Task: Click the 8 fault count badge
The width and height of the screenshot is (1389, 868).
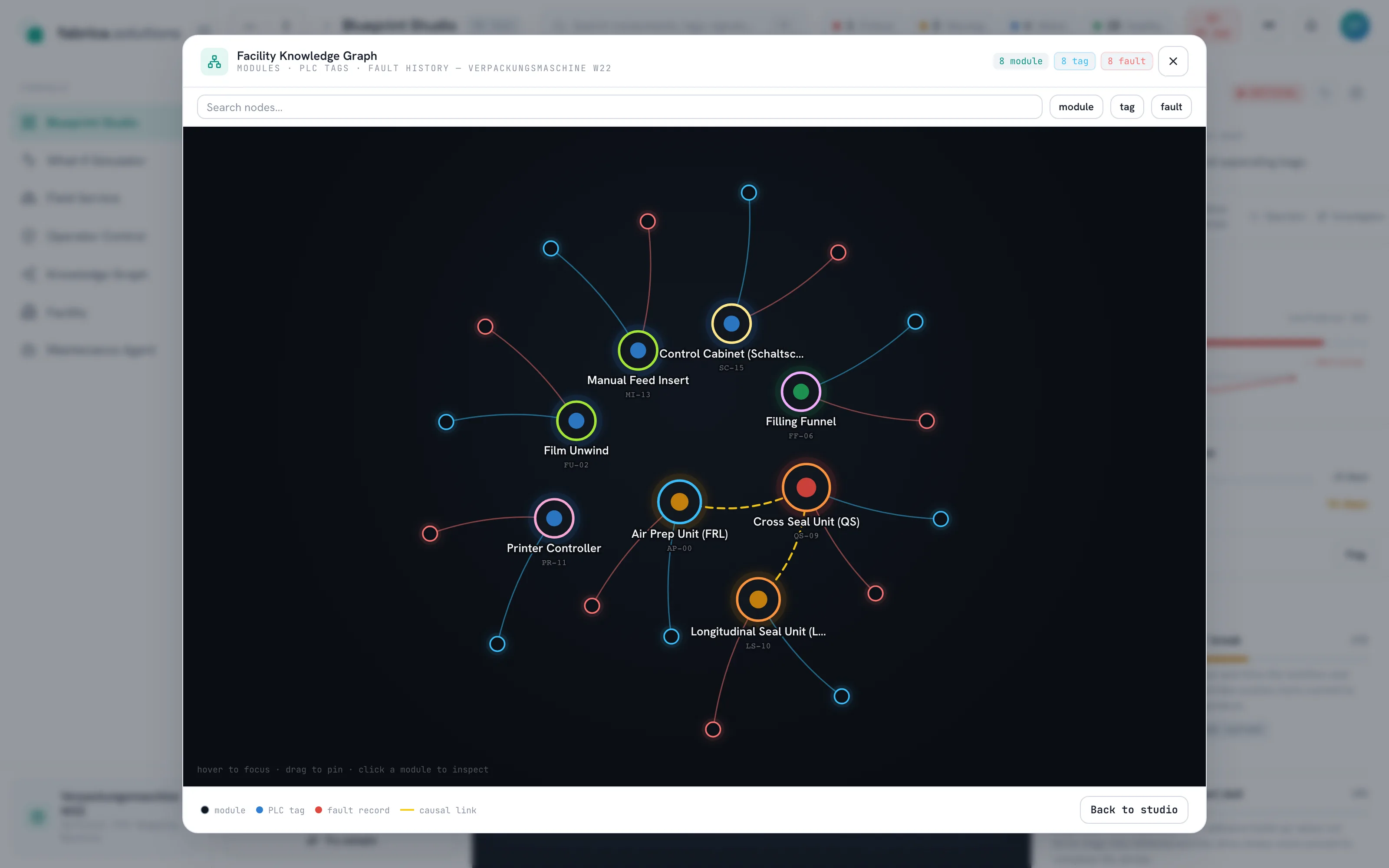Action: click(x=1126, y=62)
